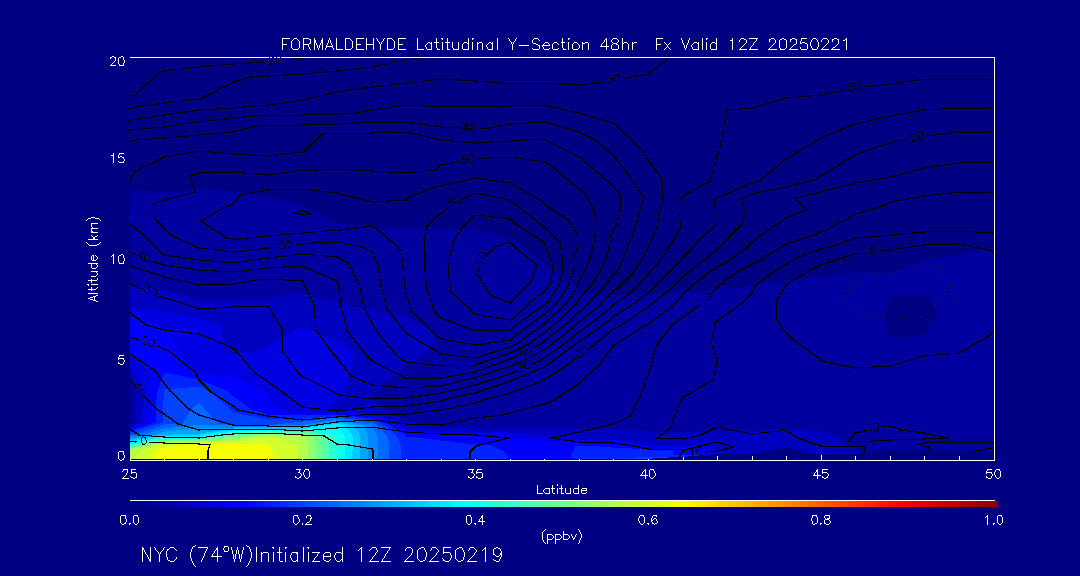This screenshot has width=1080, height=576.
Task: Click latitude axis tick label 30
Action: pos(302,474)
